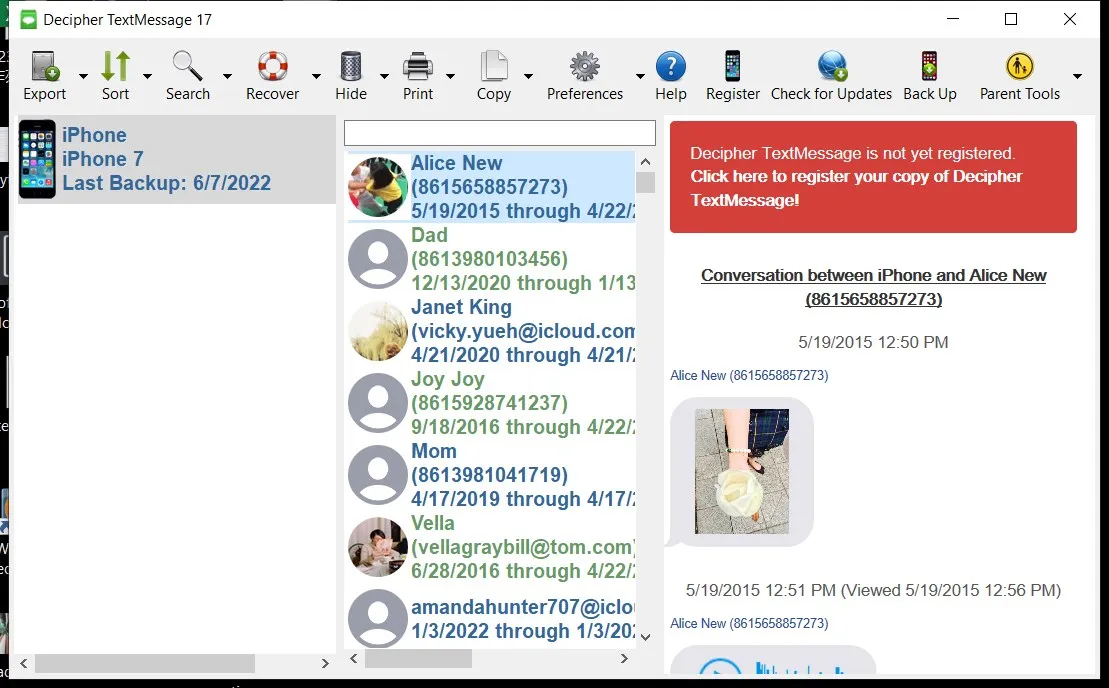
Task: Open the Search magnifier tool
Action: pyautogui.click(x=187, y=66)
